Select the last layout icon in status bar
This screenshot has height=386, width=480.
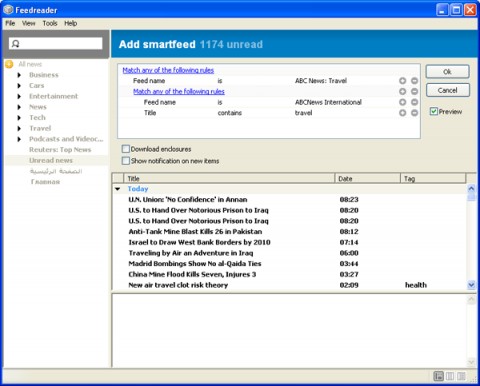[x=462, y=376]
